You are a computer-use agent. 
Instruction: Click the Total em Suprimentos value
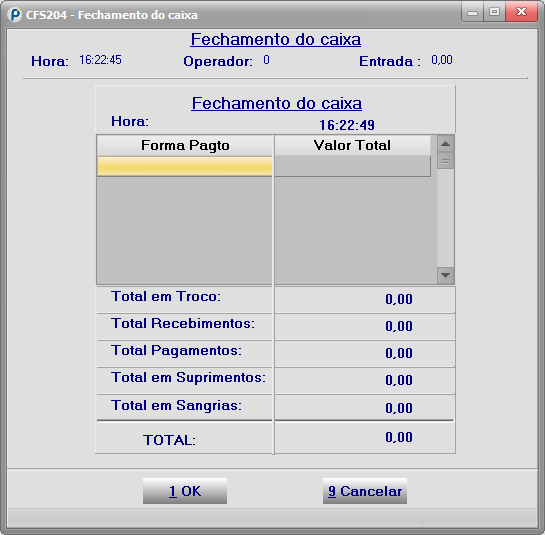coord(399,380)
